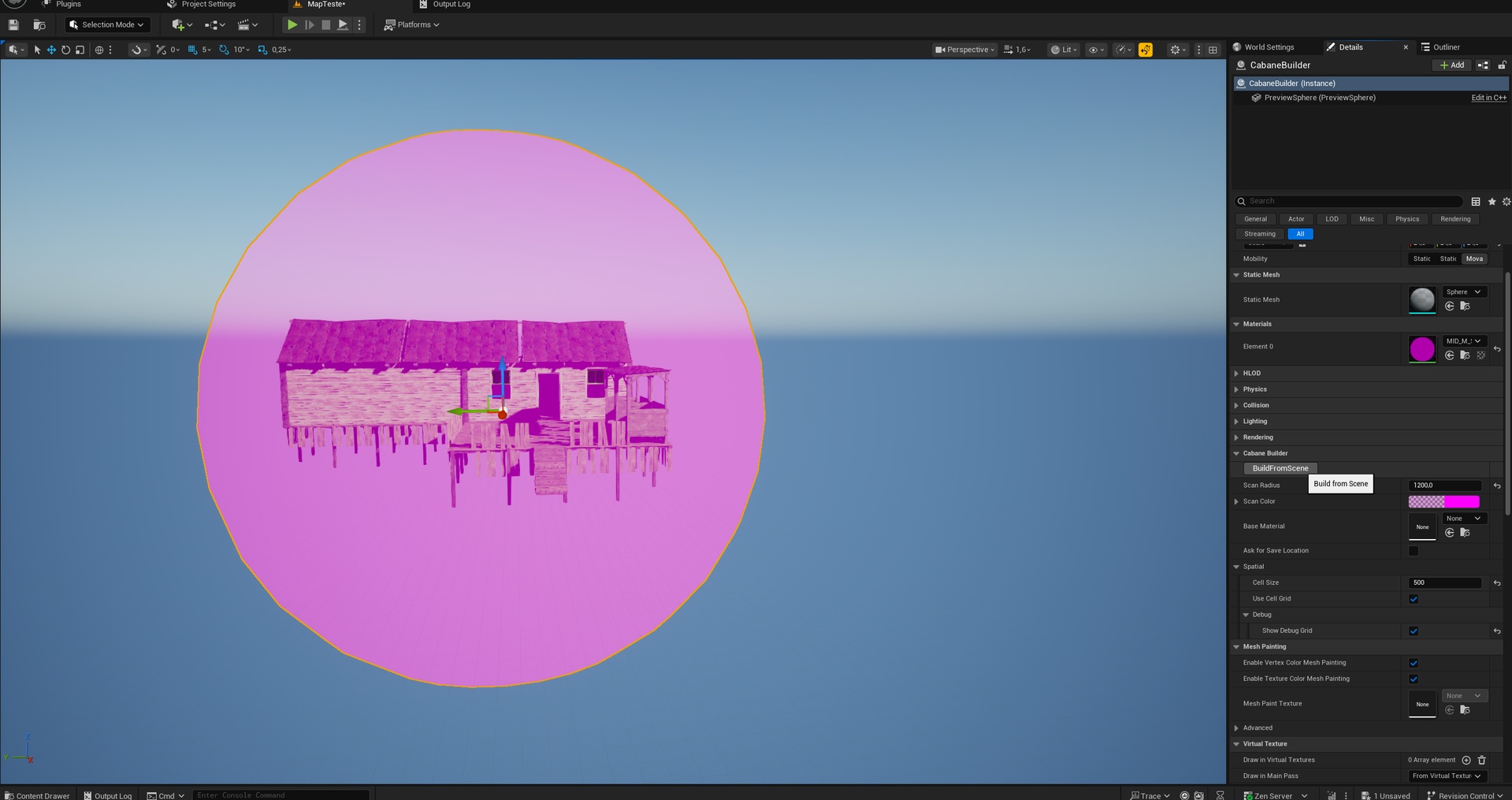Click the BuildFromScene button
This screenshot has width=1512, height=800.
click(x=1280, y=469)
